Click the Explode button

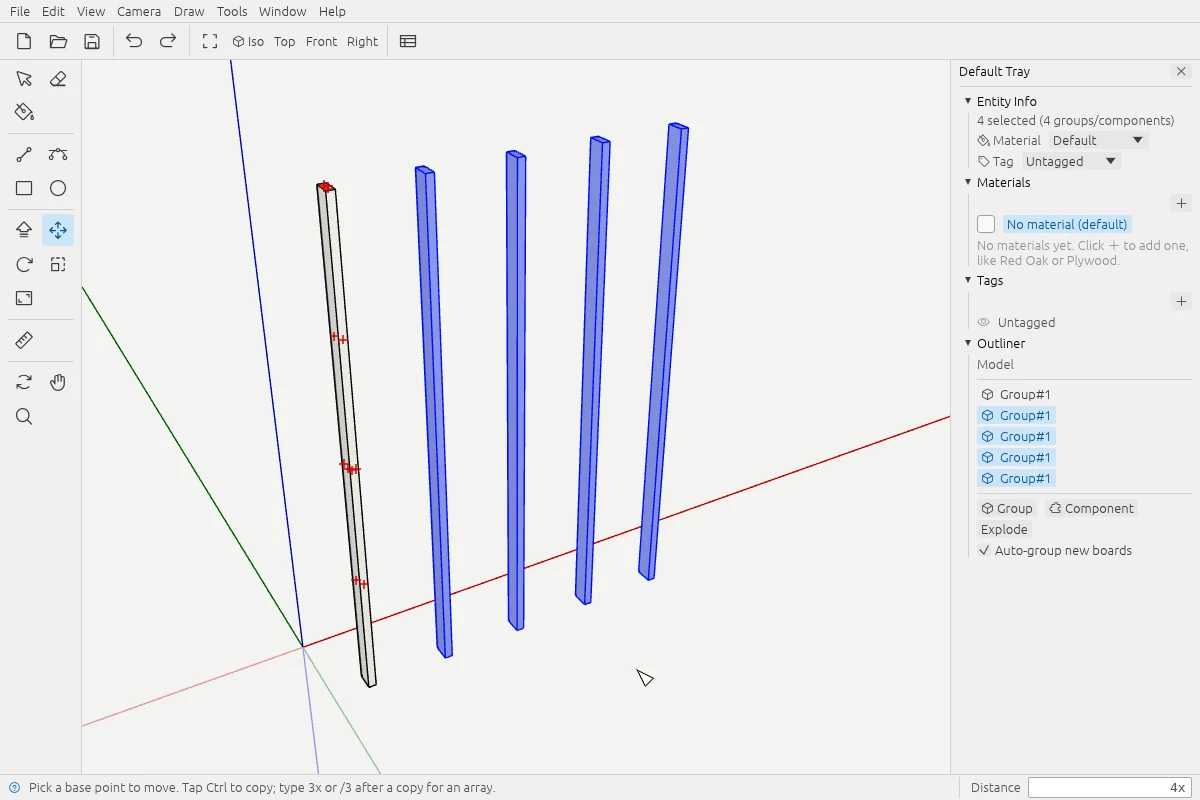[1004, 529]
